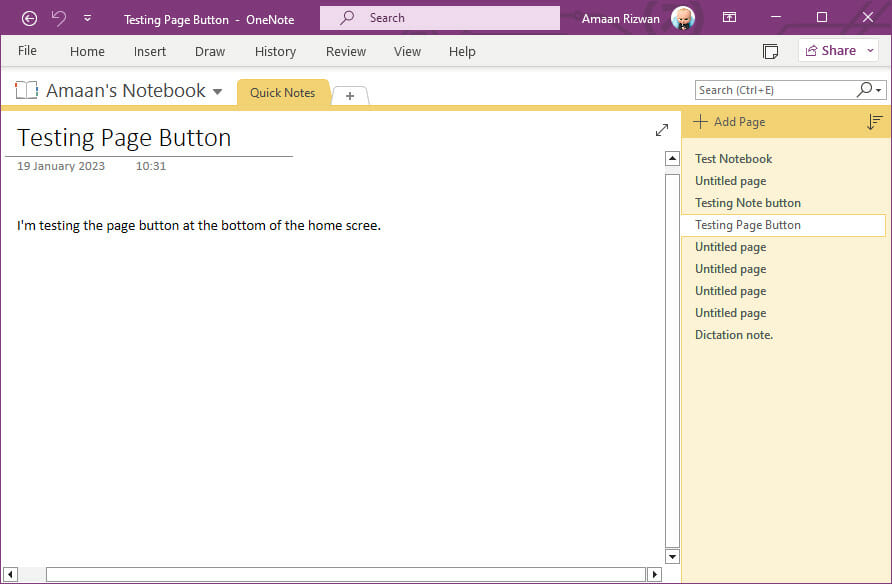Expand page to full view with arrows icon

point(662,130)
